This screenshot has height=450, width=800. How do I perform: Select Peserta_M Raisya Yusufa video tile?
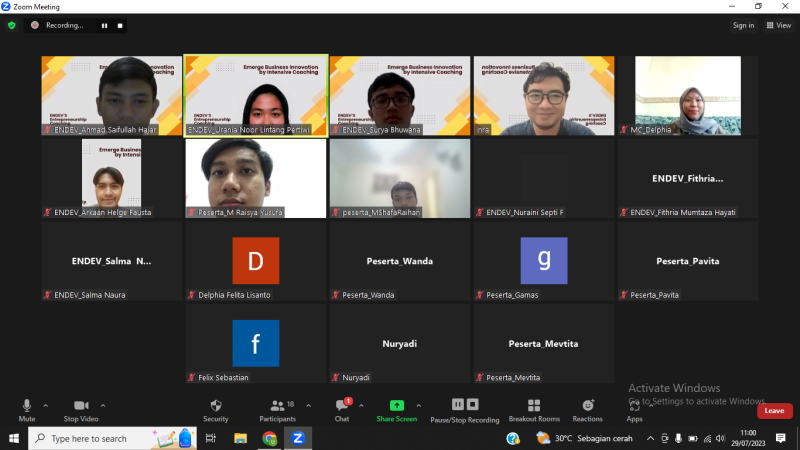pos(256,179)
